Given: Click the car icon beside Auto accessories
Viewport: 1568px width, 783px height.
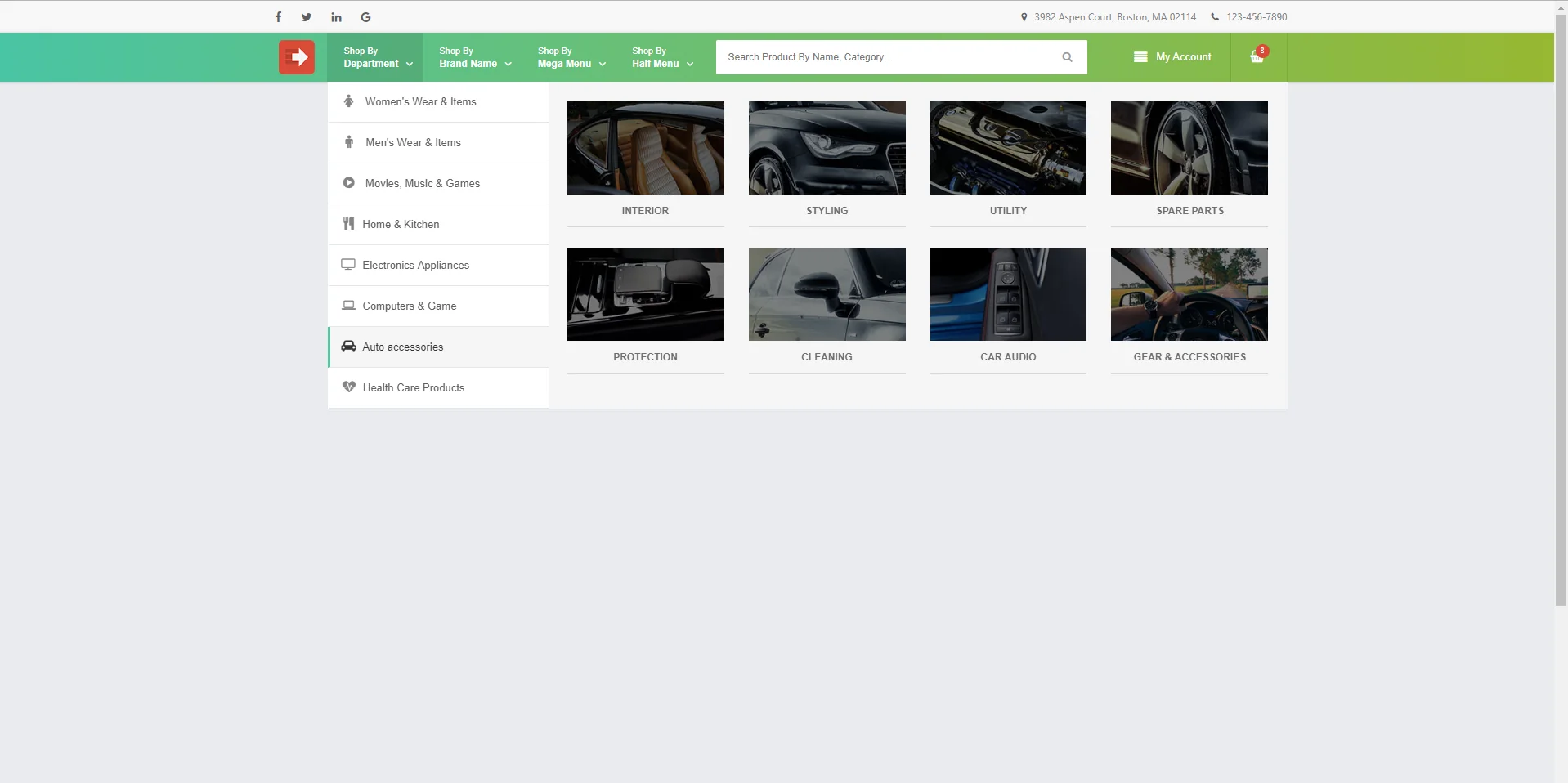Looking at the screenshot, I should [348, 347].
